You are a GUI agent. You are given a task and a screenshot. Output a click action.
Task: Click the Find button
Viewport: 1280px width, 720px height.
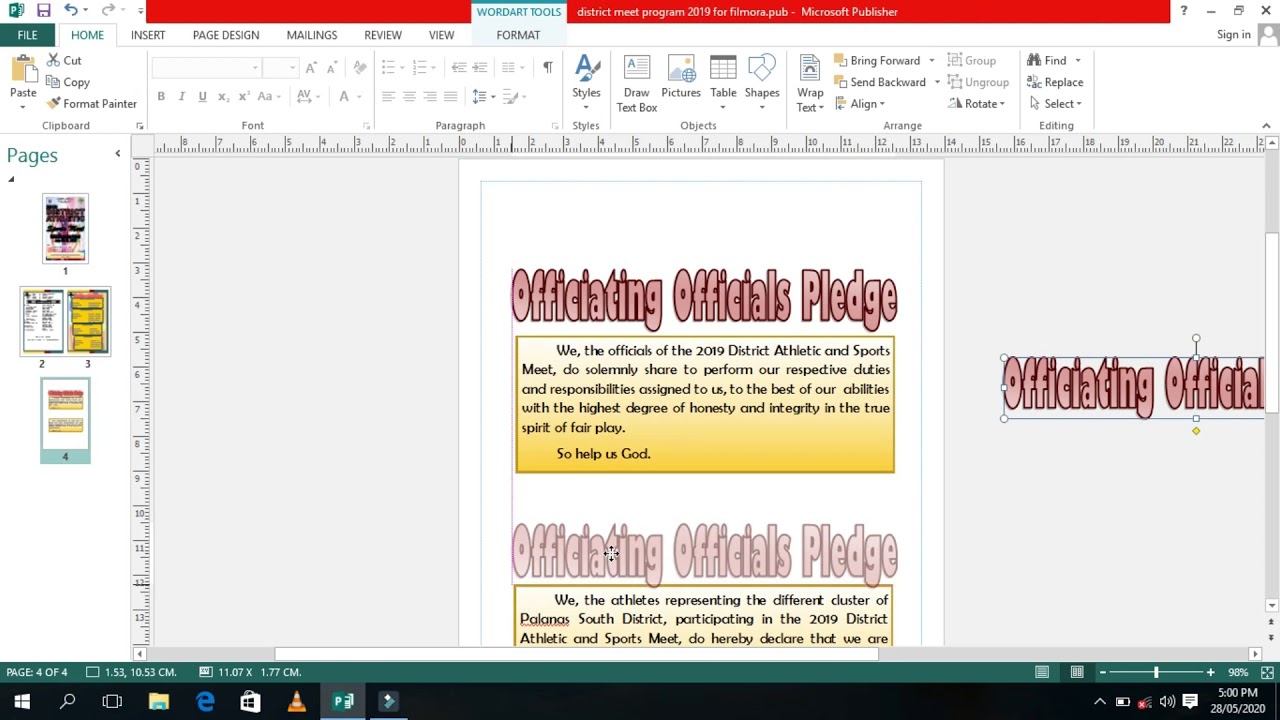click(x=1047, y=60)
